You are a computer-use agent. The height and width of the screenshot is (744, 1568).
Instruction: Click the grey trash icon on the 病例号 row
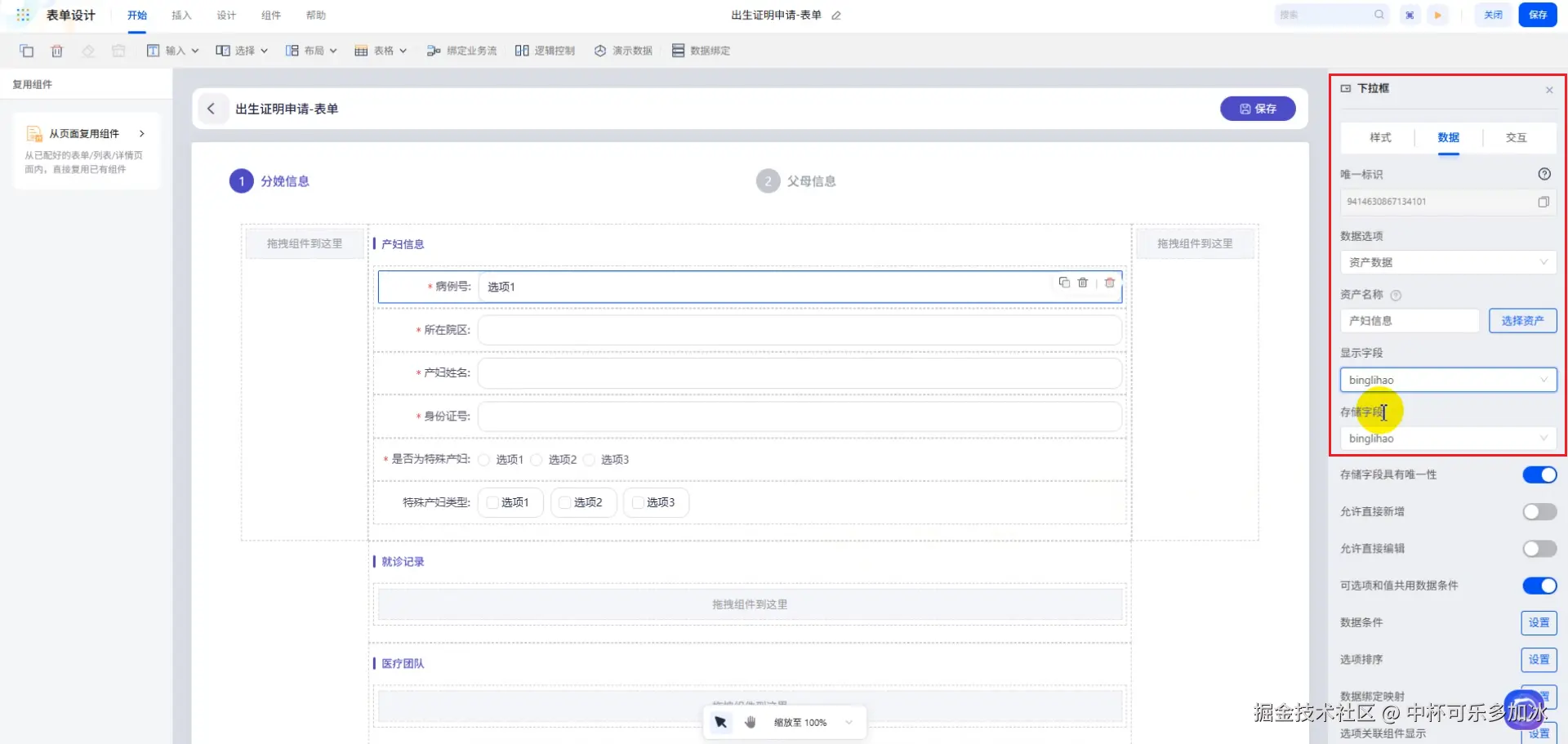tap(1083, 283)
